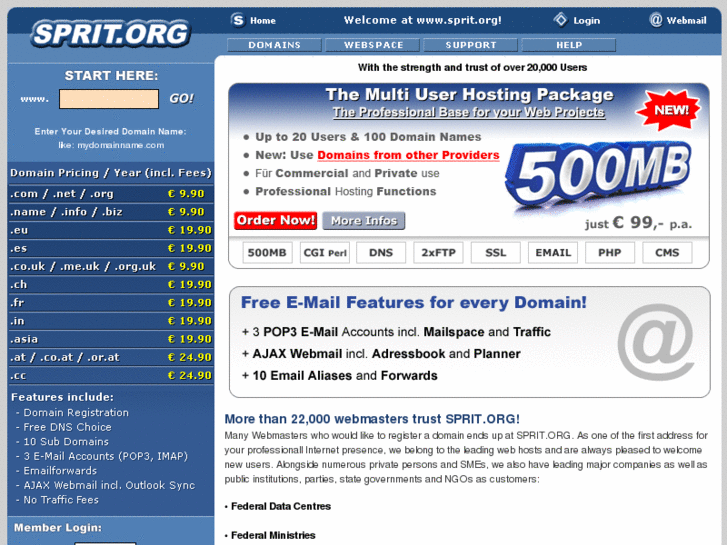
Task: Click the DNS feature box
Action: pyautogui.click(x=381, y=253)
